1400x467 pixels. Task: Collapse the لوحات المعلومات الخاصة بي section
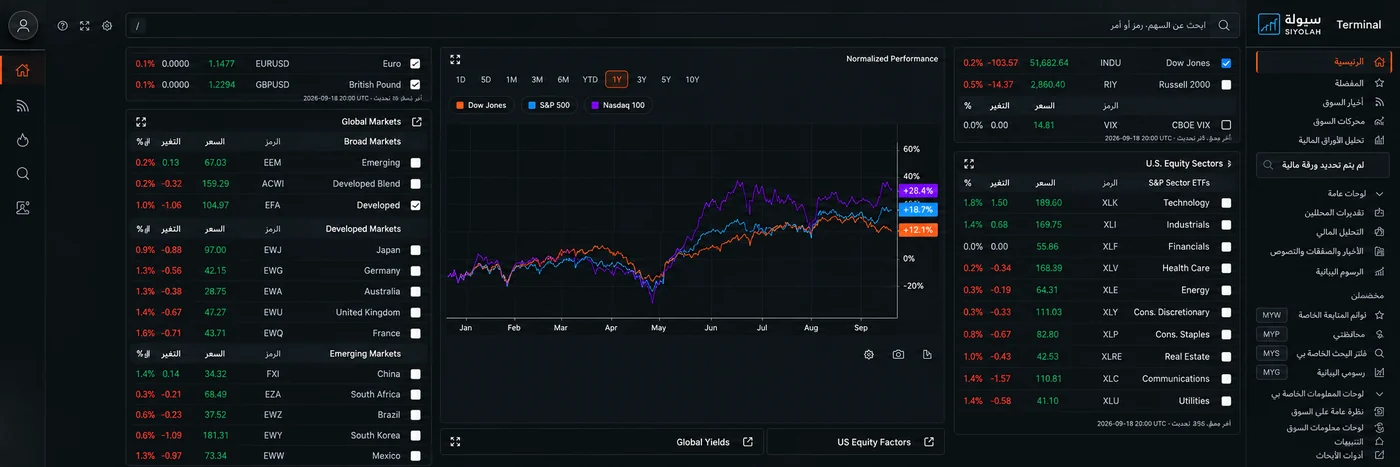[1380, 394]
